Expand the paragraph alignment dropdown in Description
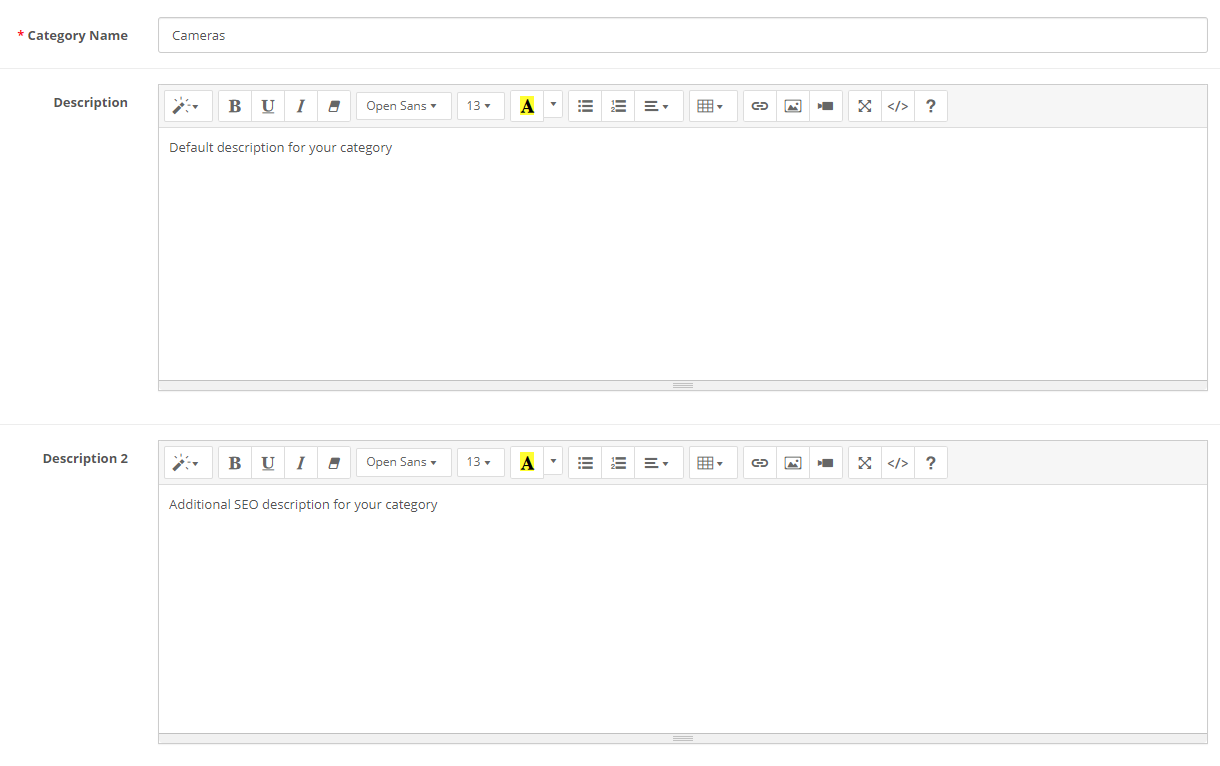This screenshot has width=1220, height=766. coord(657,106)
